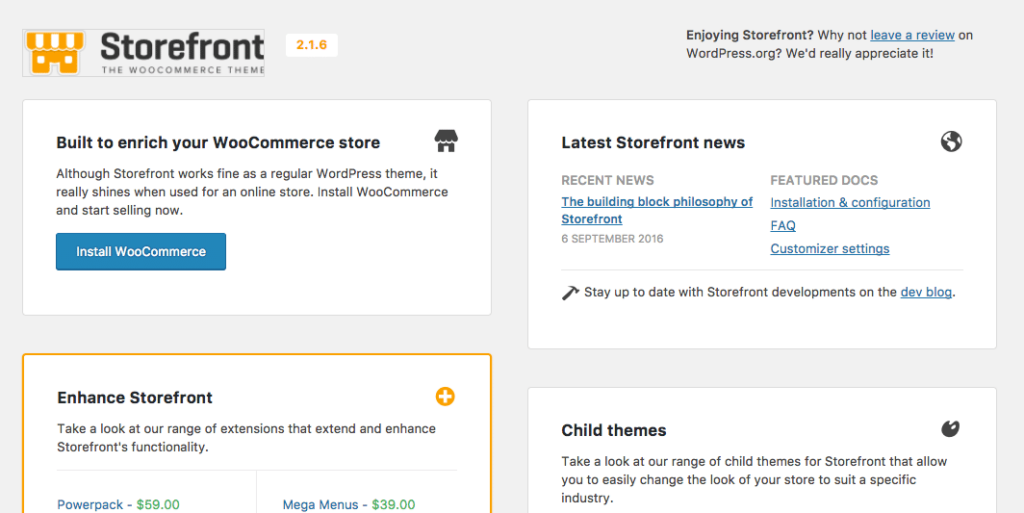Click the Latest Storefront news heading
This screenshot has width=1024, height=513.
[653, 143]
